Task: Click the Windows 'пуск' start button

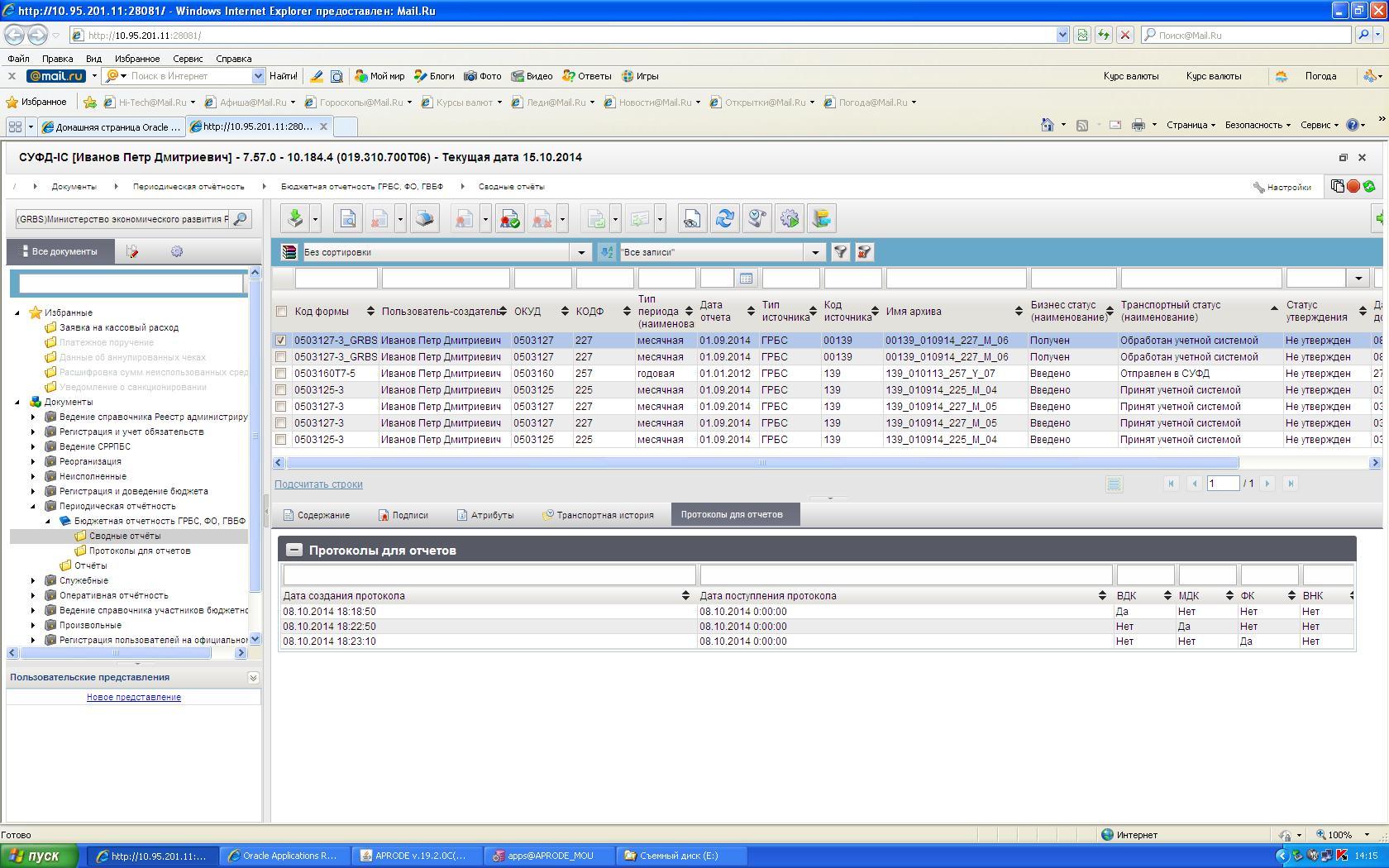Action: tap(39, 856)
